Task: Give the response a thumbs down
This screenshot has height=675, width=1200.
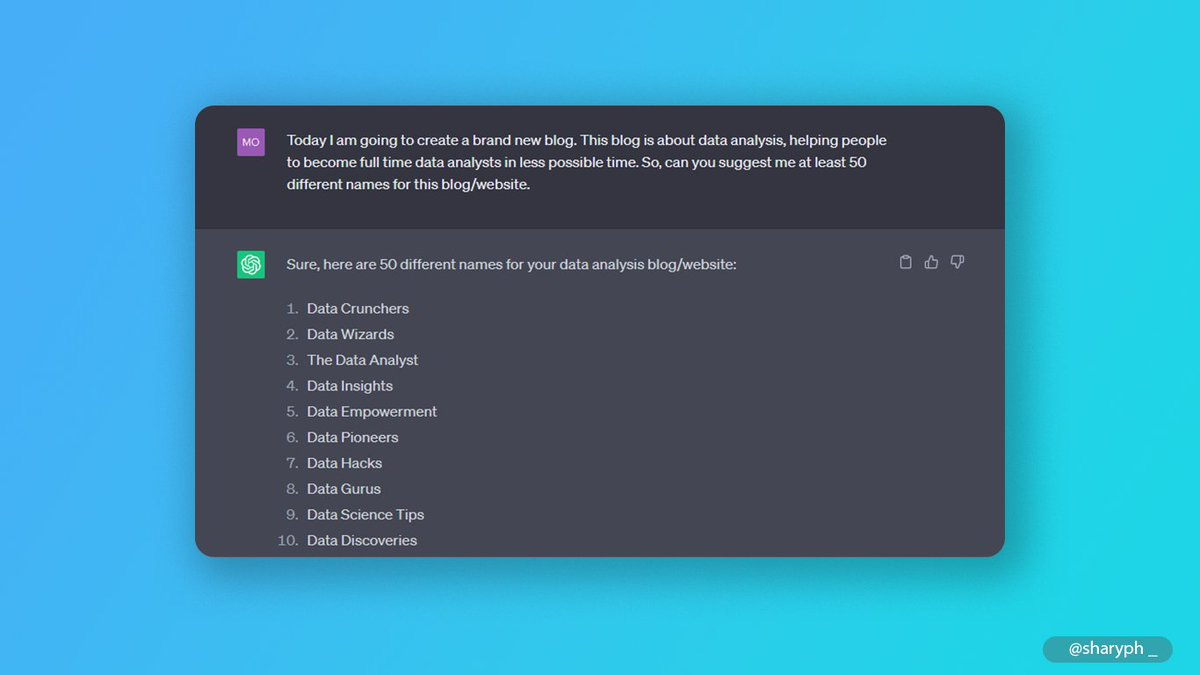Action: (958, 262)
